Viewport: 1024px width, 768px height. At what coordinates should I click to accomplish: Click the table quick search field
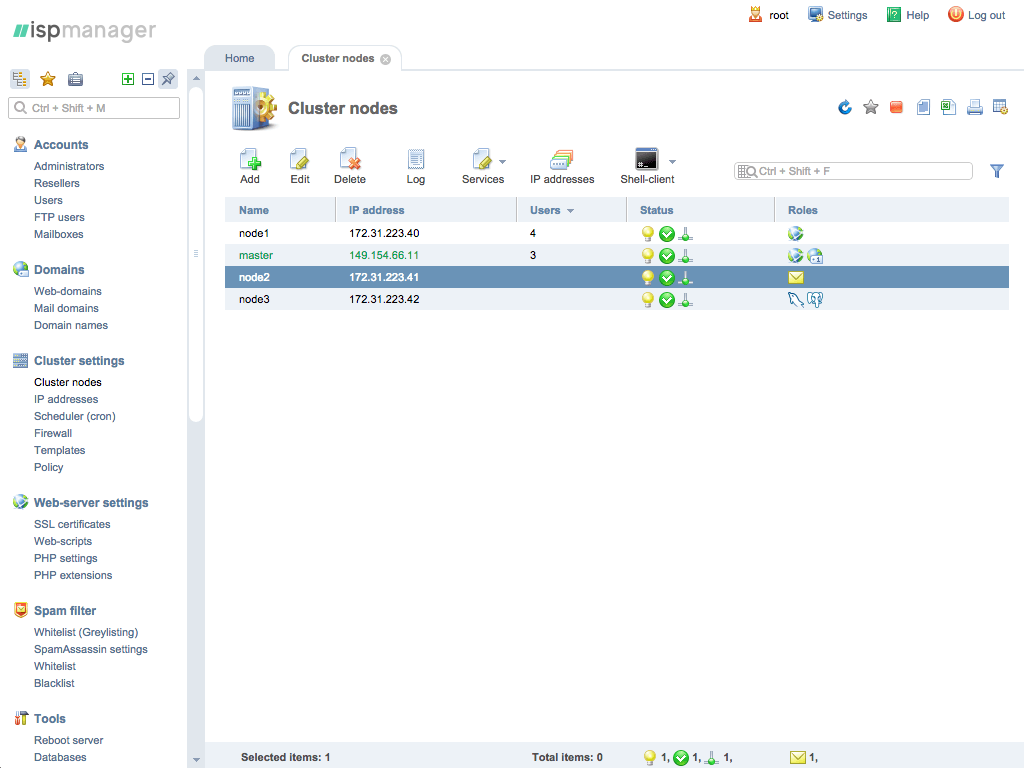click(853, 171)
